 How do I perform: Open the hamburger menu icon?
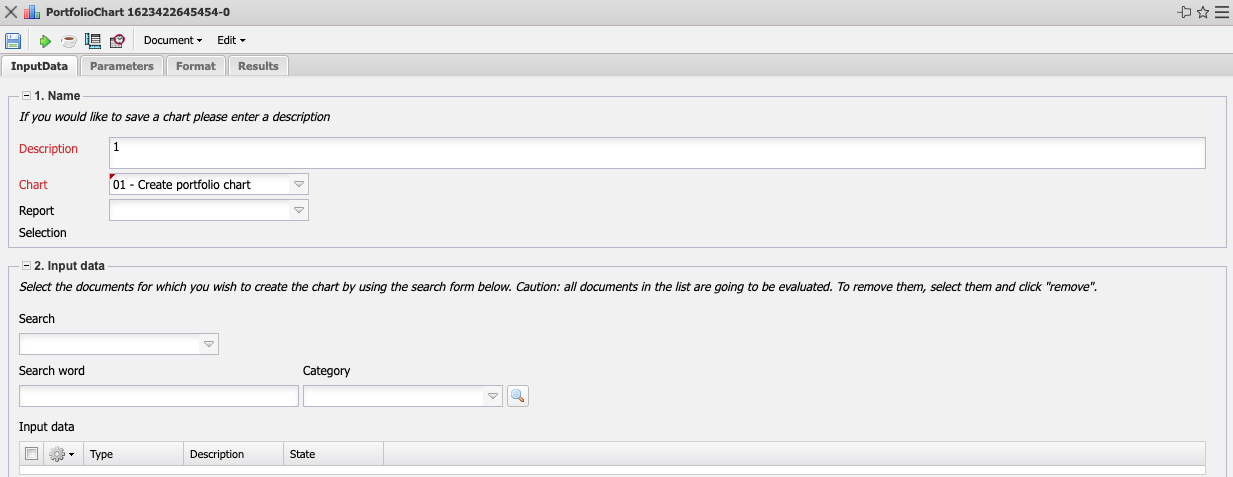click(1221, 12)
